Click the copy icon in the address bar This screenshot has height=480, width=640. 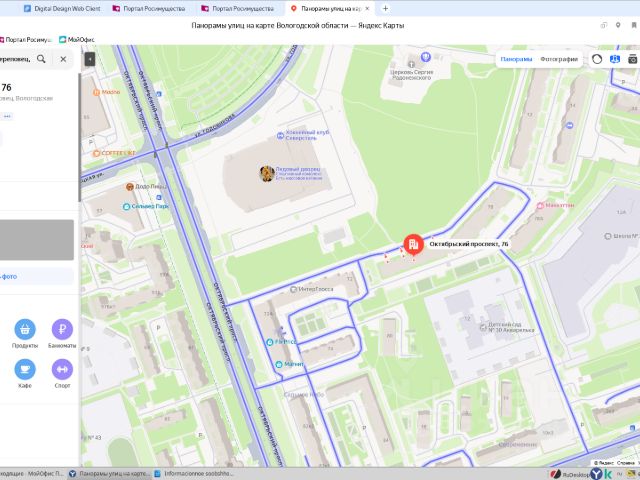coord(604,25)
